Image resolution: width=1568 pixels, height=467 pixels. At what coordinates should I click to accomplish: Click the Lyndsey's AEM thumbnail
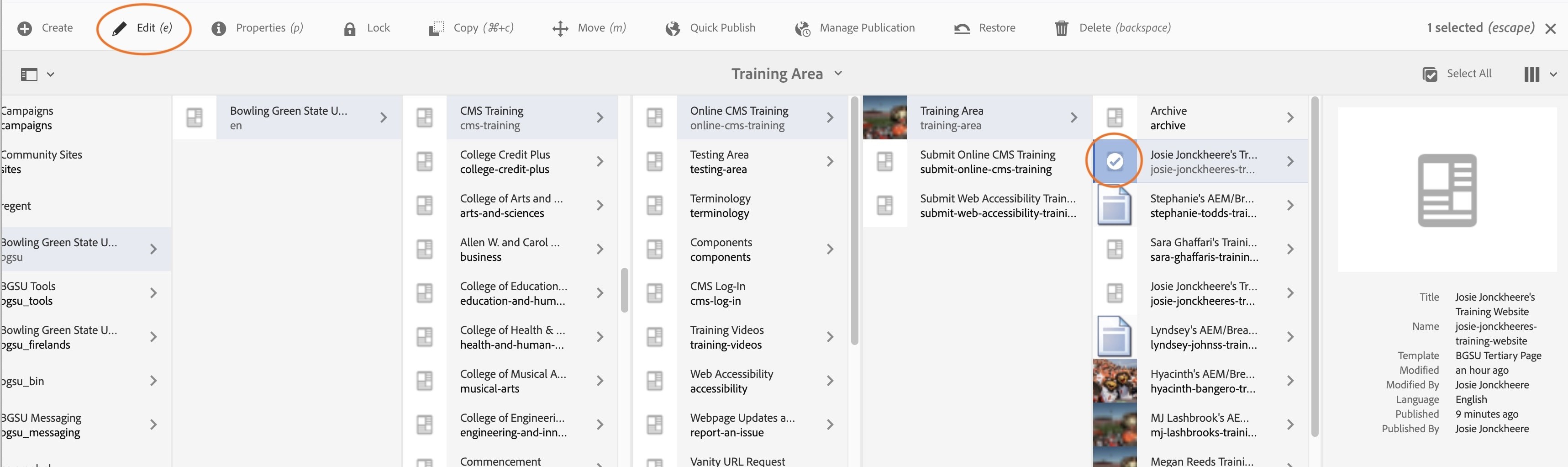pyautogui.click(x=1115, y=337)
